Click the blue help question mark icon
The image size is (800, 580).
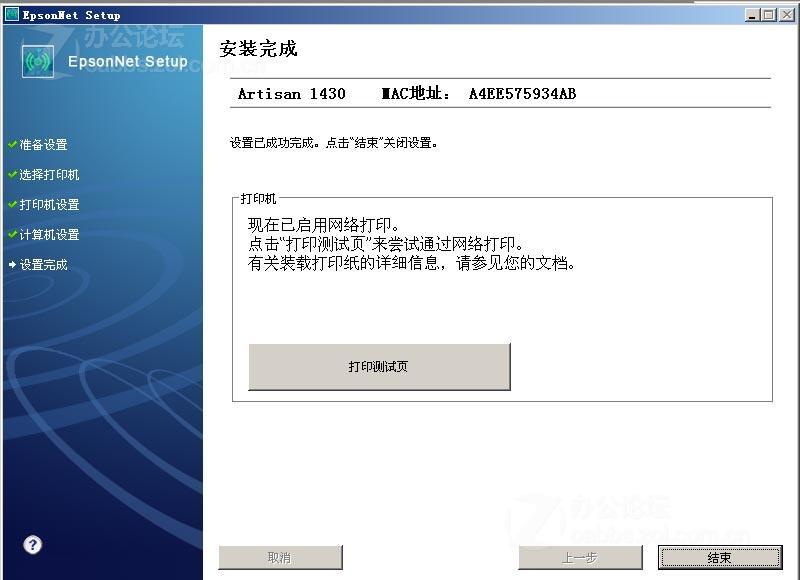tap(33, 545)
